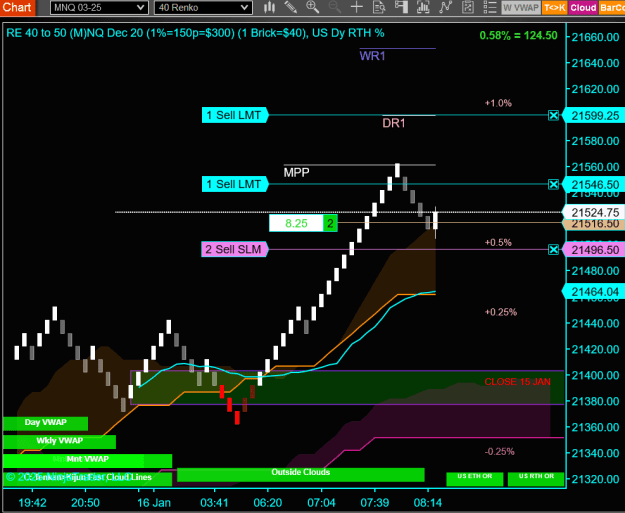Click the WR1 pivot label
Screen dimensions: 625x513
[x=372, y=56]
